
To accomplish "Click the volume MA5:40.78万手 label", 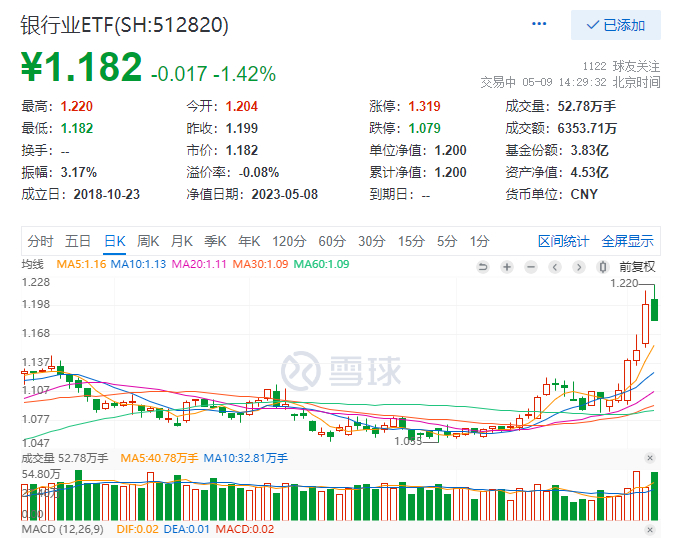I will tap(159, 458).
